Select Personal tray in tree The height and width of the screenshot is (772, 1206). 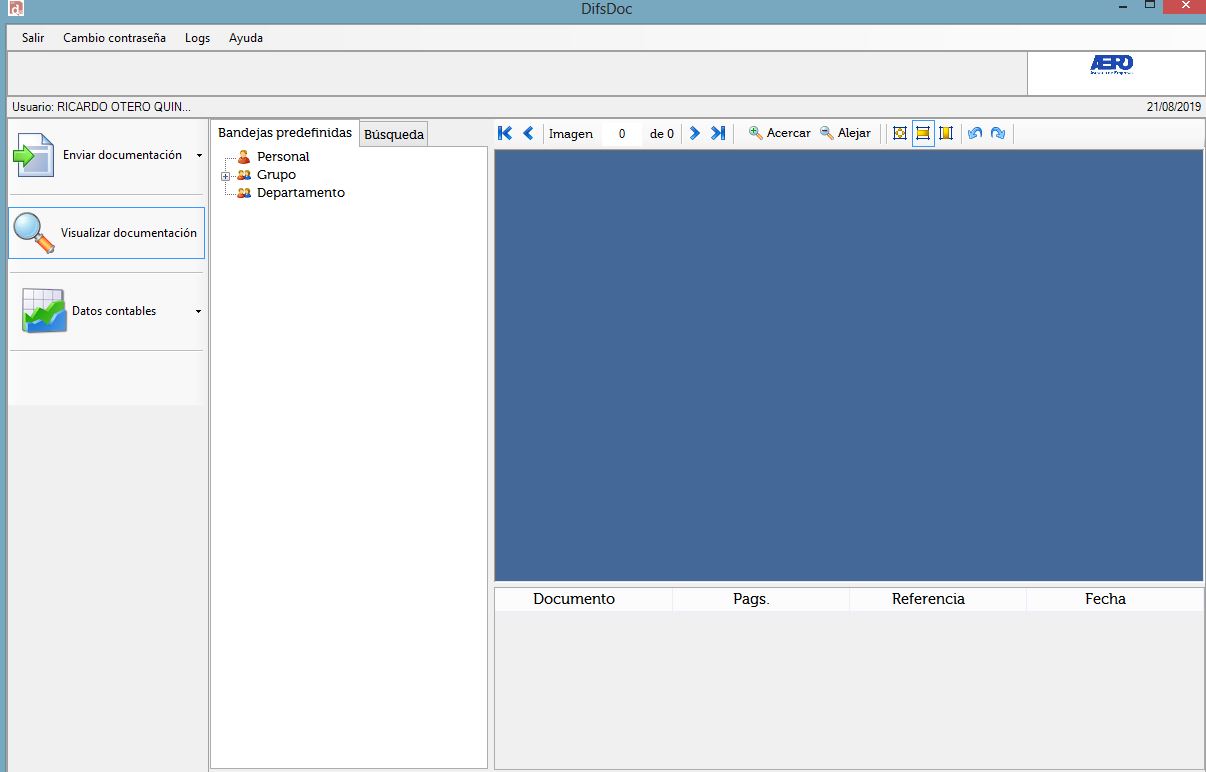(283, 156)
